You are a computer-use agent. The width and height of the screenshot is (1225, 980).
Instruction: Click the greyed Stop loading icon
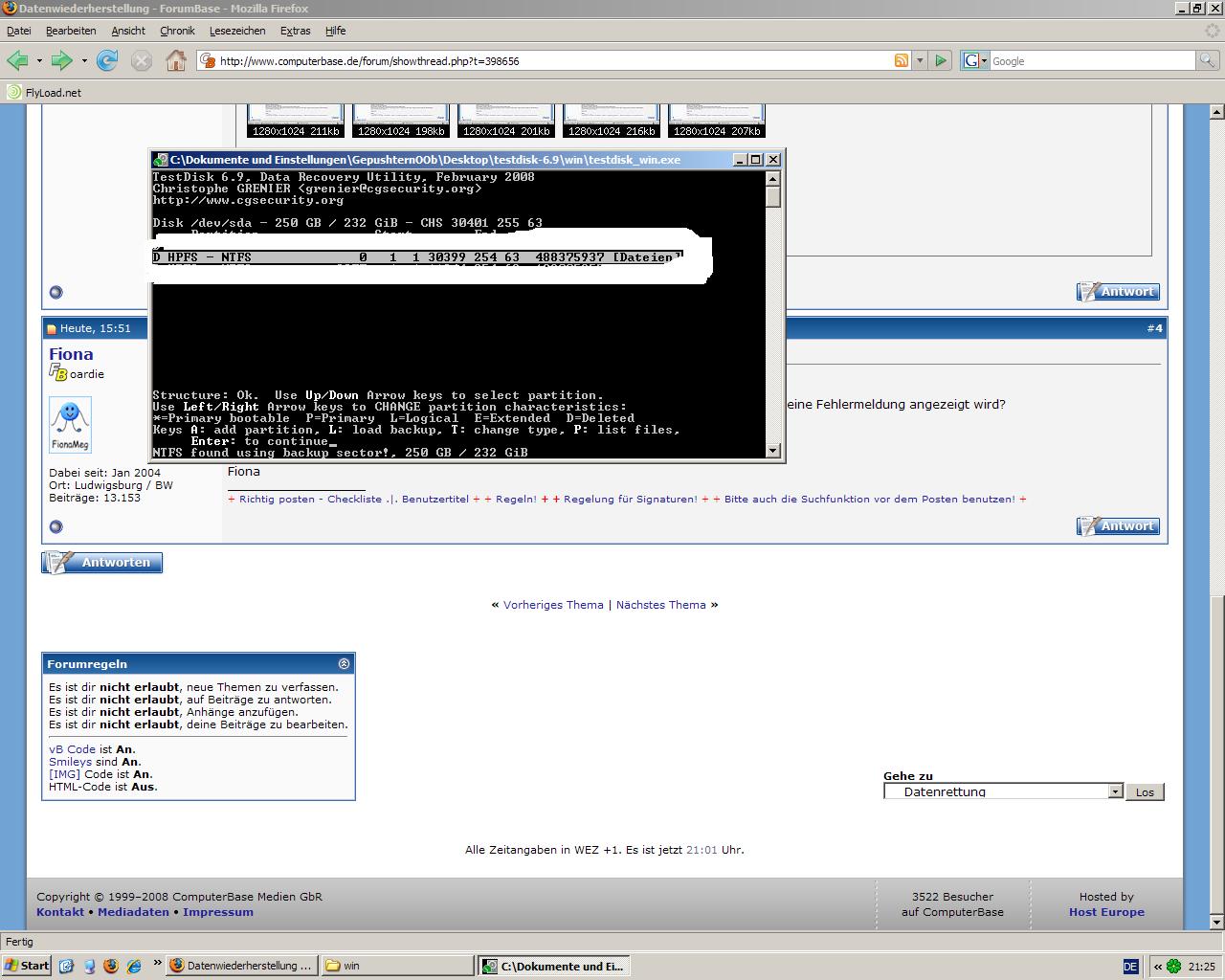tap(142, 60)
